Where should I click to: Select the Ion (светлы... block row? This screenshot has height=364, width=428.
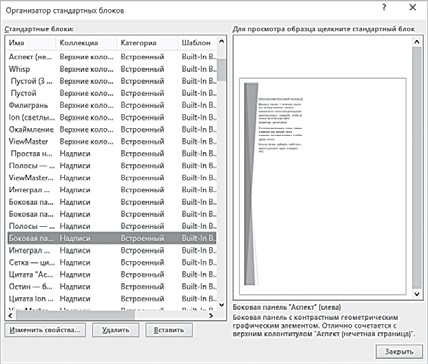coord(112,117)
